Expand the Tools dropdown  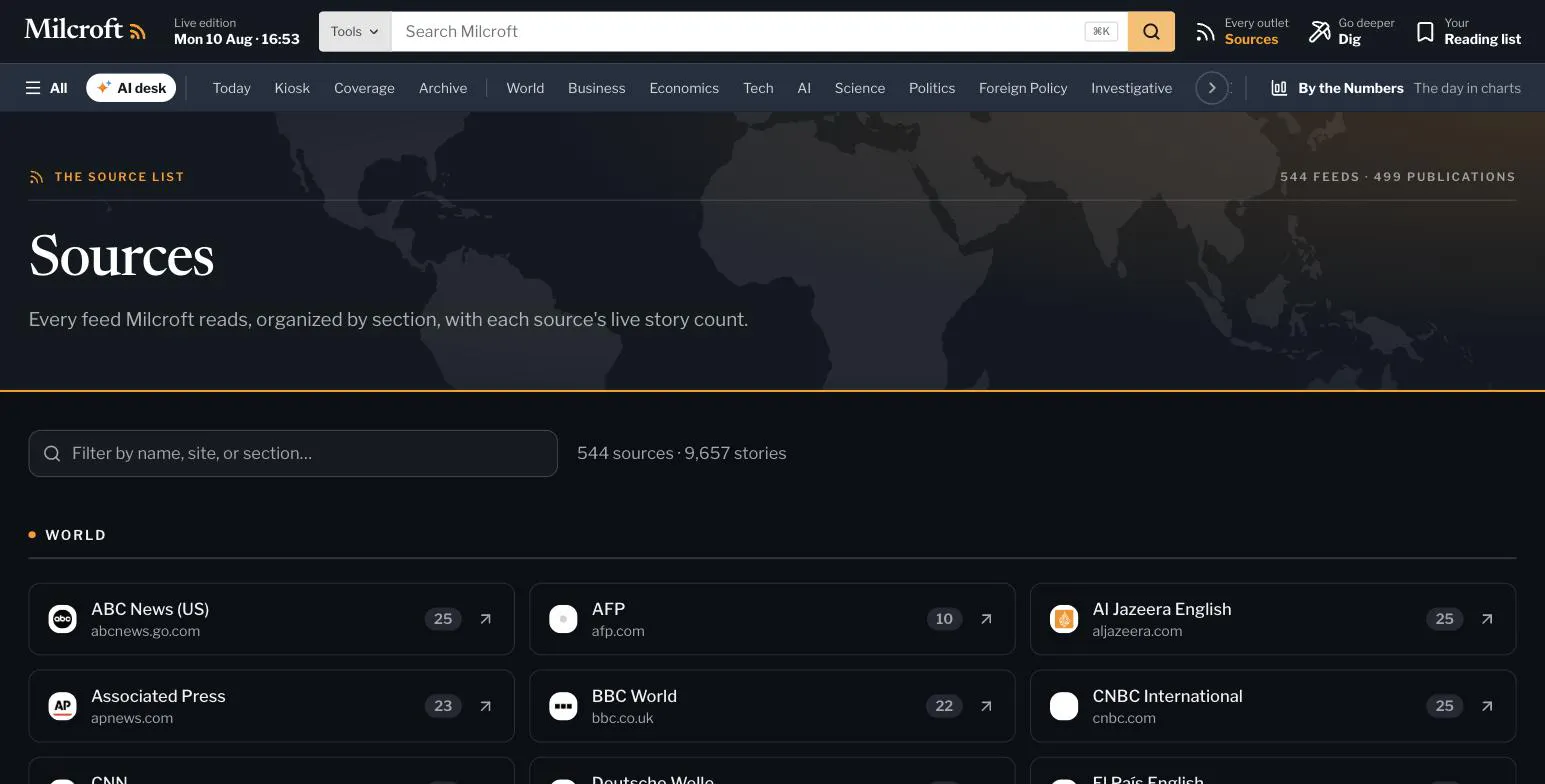355,31
